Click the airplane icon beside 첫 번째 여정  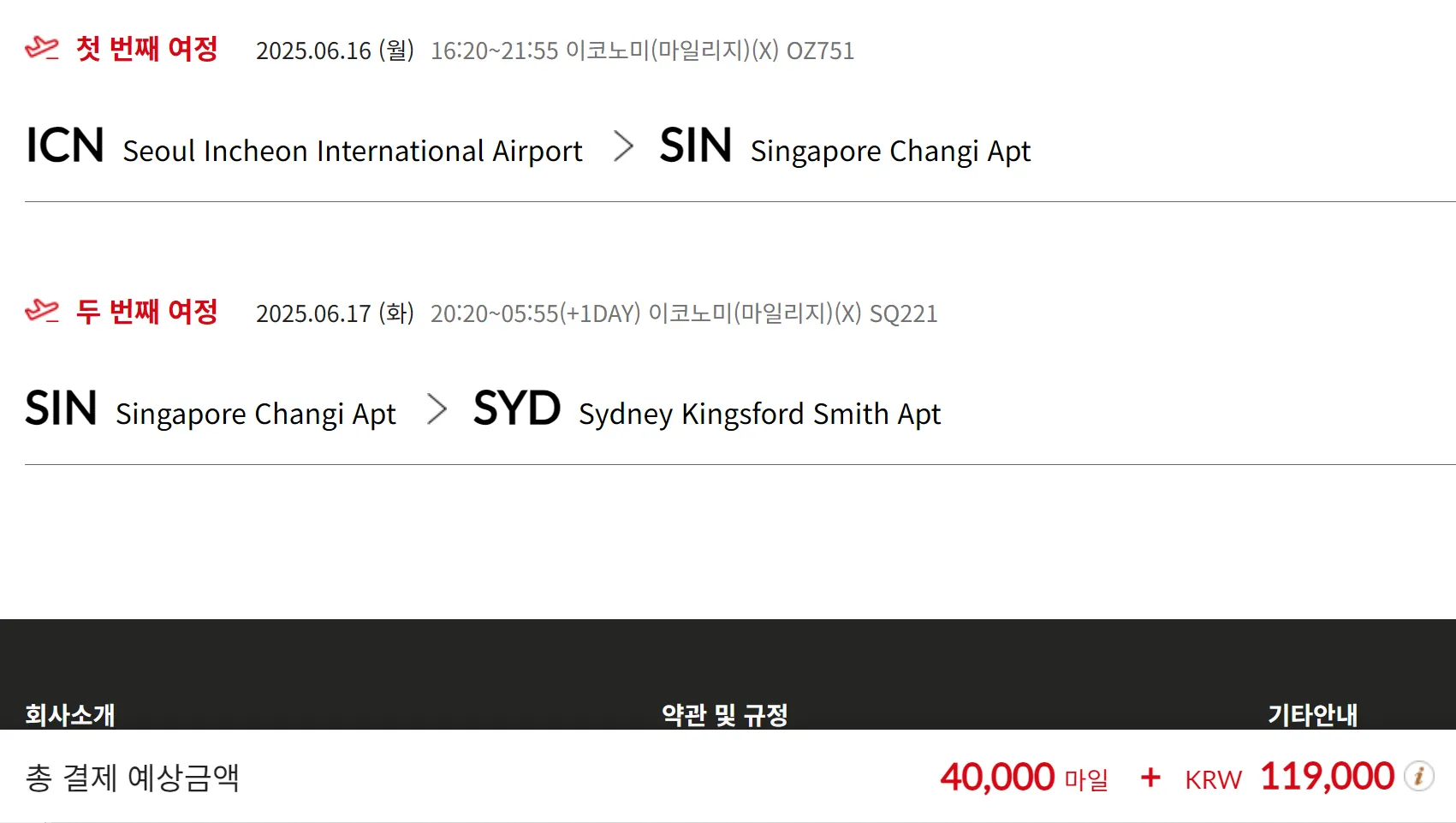(x=42, y=48)
